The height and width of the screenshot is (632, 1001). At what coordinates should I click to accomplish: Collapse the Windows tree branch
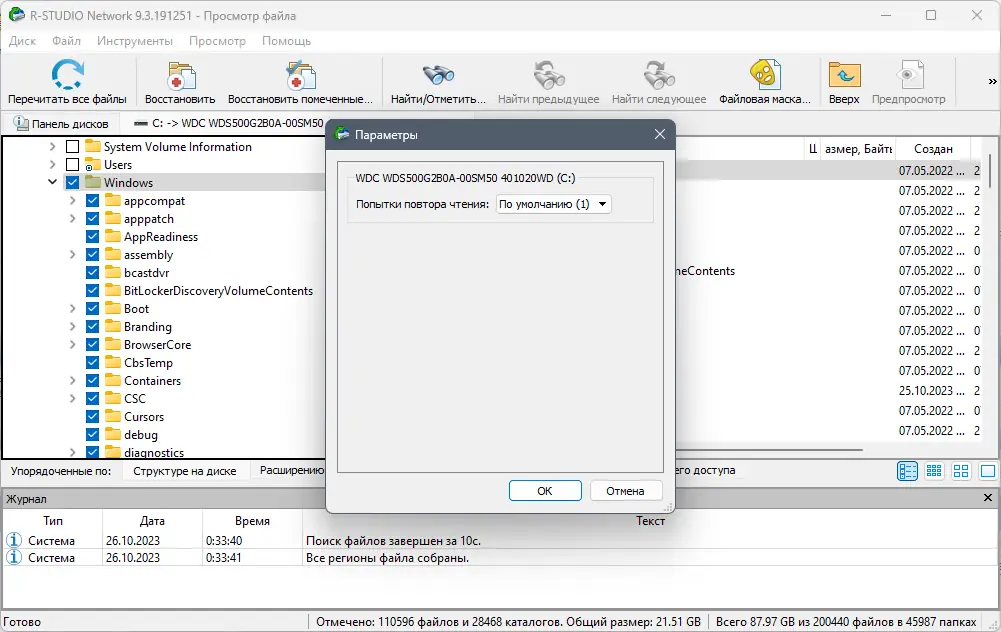click(x=53, y=182)
